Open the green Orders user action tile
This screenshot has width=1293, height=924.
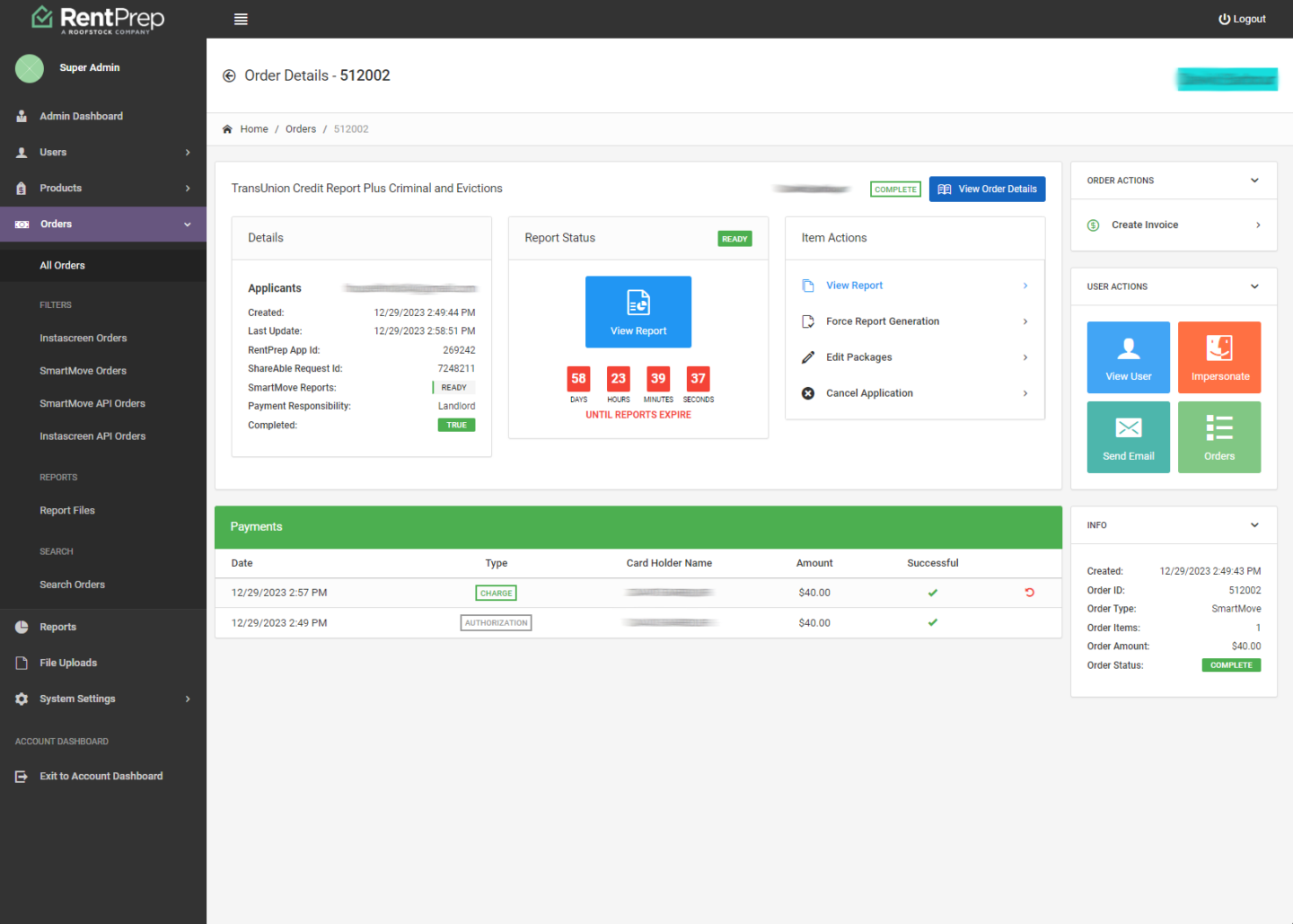[1219, 437]
